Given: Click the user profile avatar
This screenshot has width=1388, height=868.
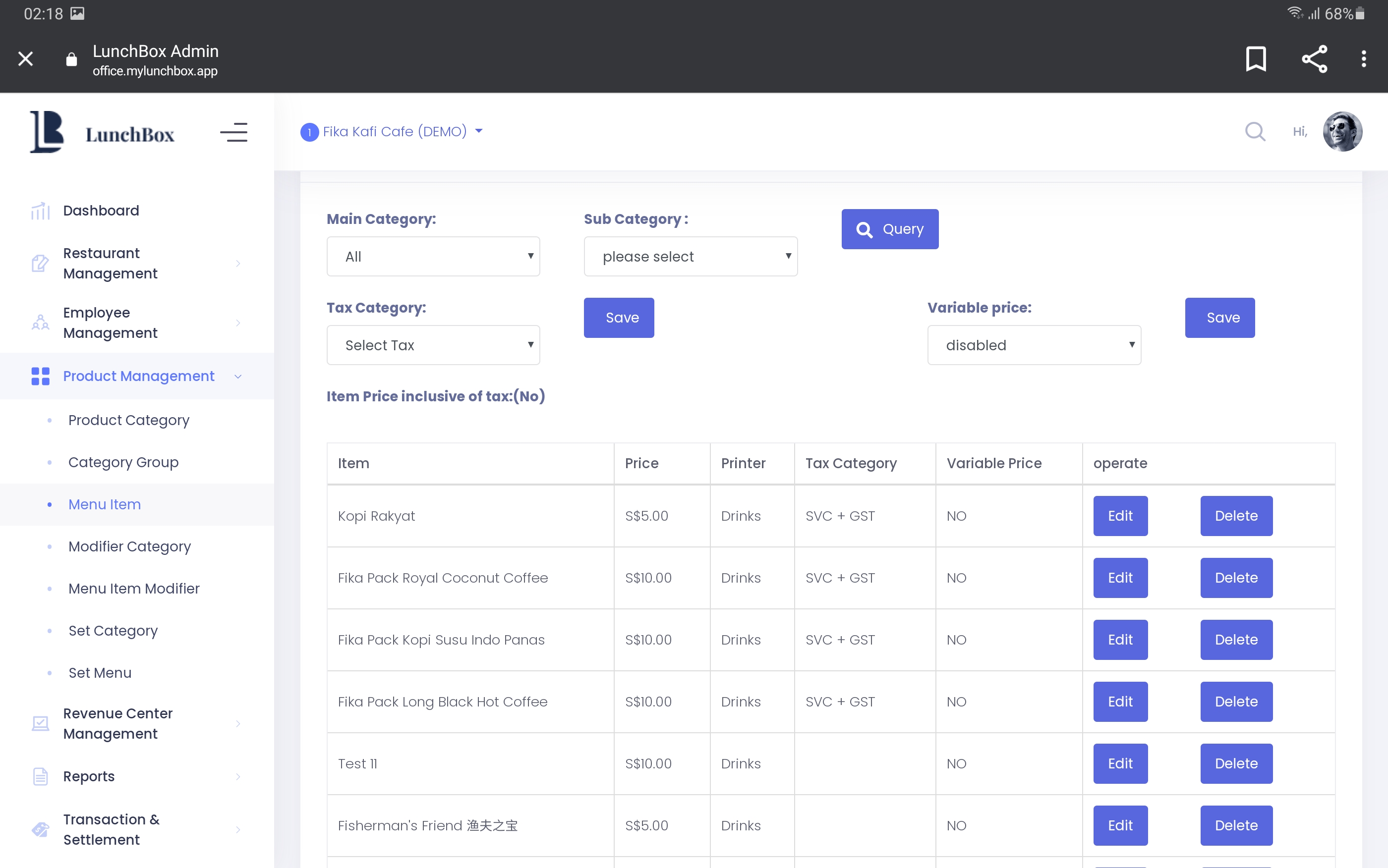Looking at the screenshot, I should click(1341, 131).
